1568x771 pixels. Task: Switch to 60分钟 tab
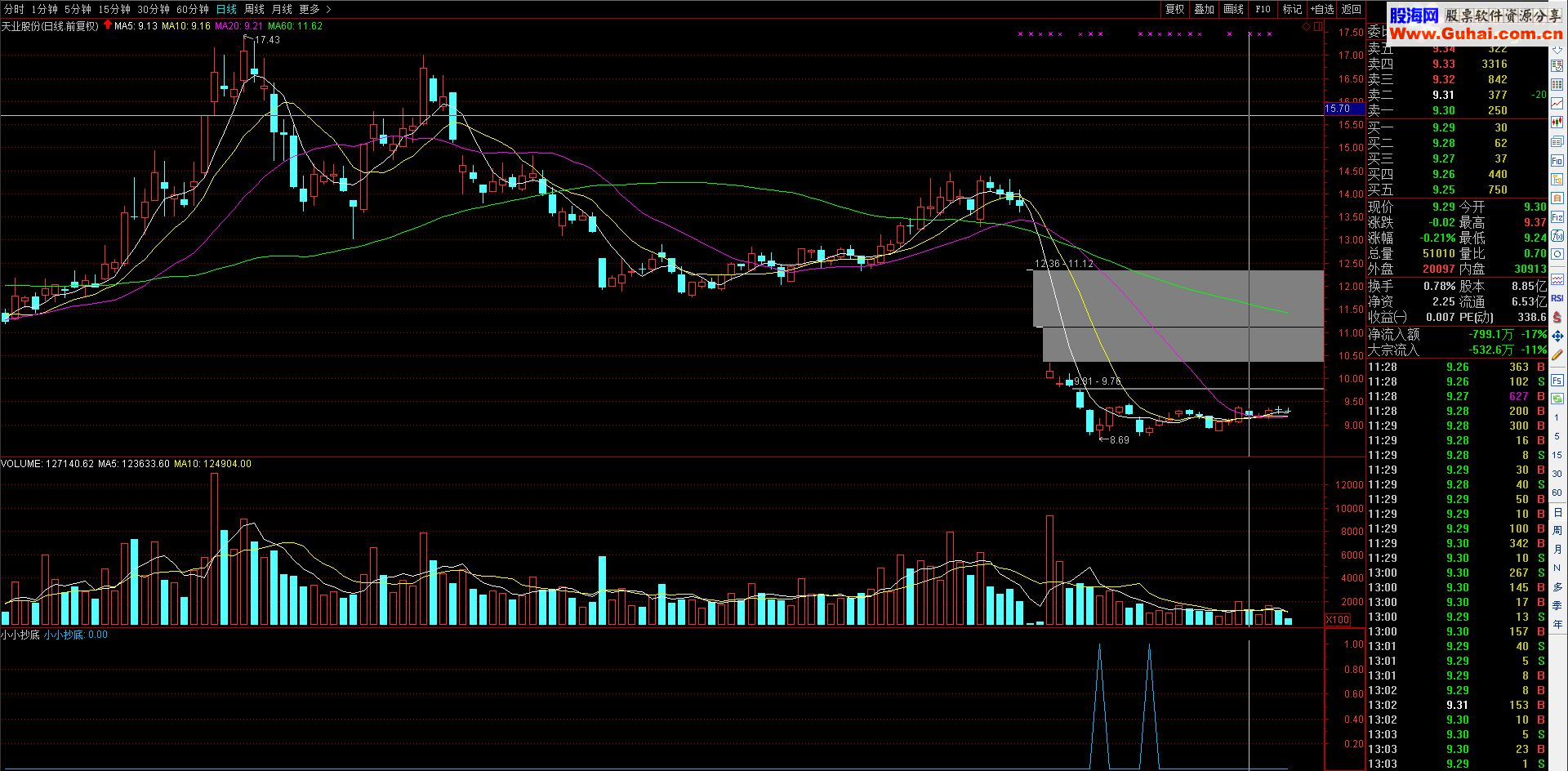[x=193, y=9]
